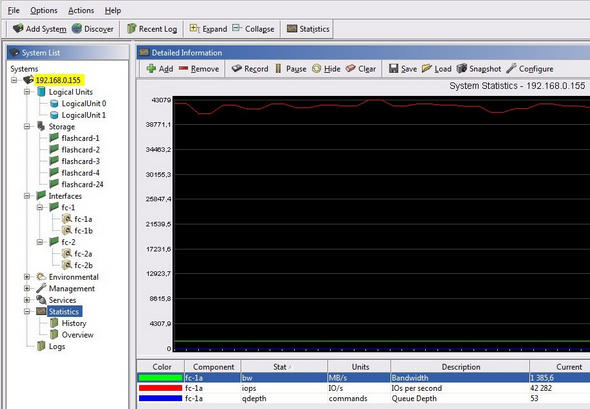Image resolution: width=590 pixels, height=409 pixels.
Task: Select the fc-1b port
Action: point(83,231)
